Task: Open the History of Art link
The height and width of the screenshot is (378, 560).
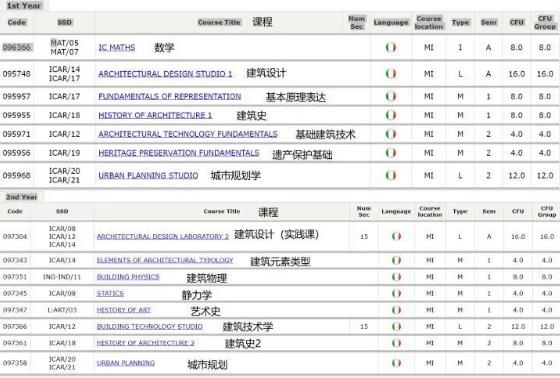Action: click(x=124, y=310)
